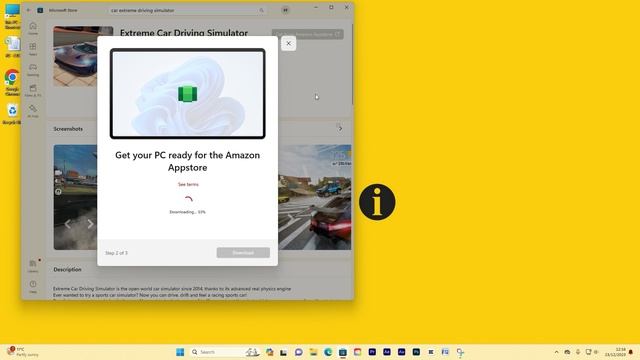This screenshot has width=640, height=360.
Task: Click the Screenshots section heading
Action: [x=68, y=129]
